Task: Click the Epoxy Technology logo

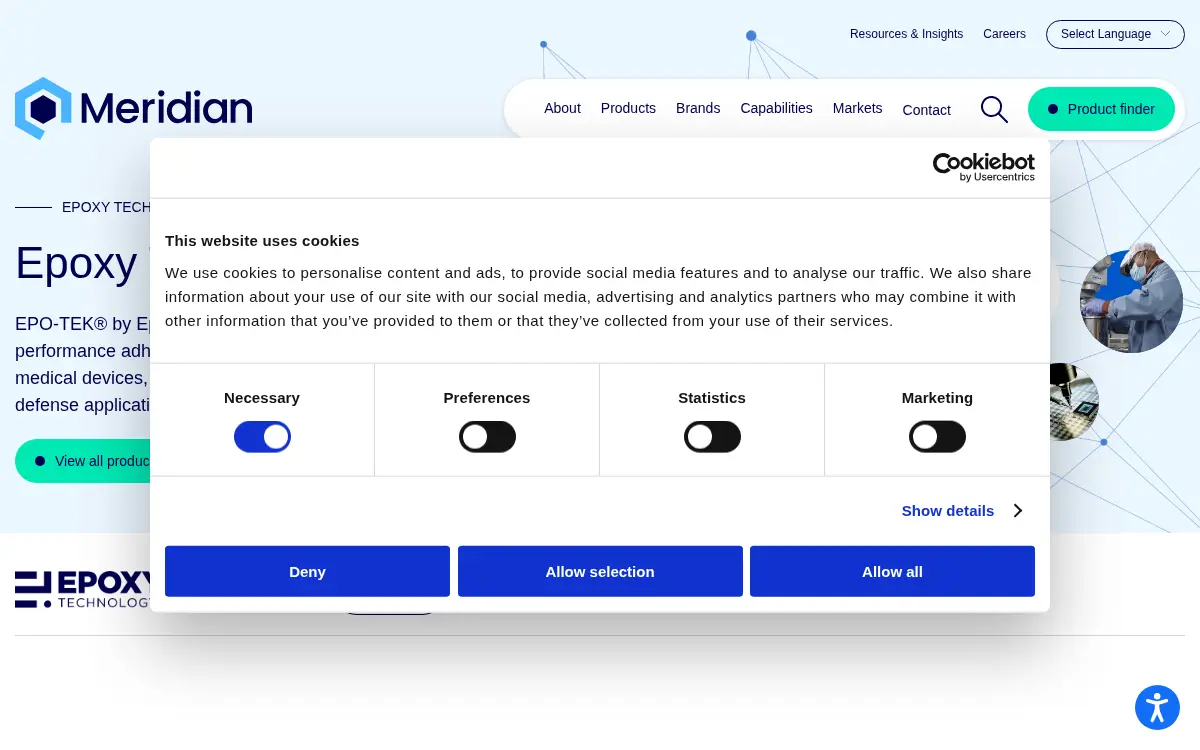Action: 82,589
